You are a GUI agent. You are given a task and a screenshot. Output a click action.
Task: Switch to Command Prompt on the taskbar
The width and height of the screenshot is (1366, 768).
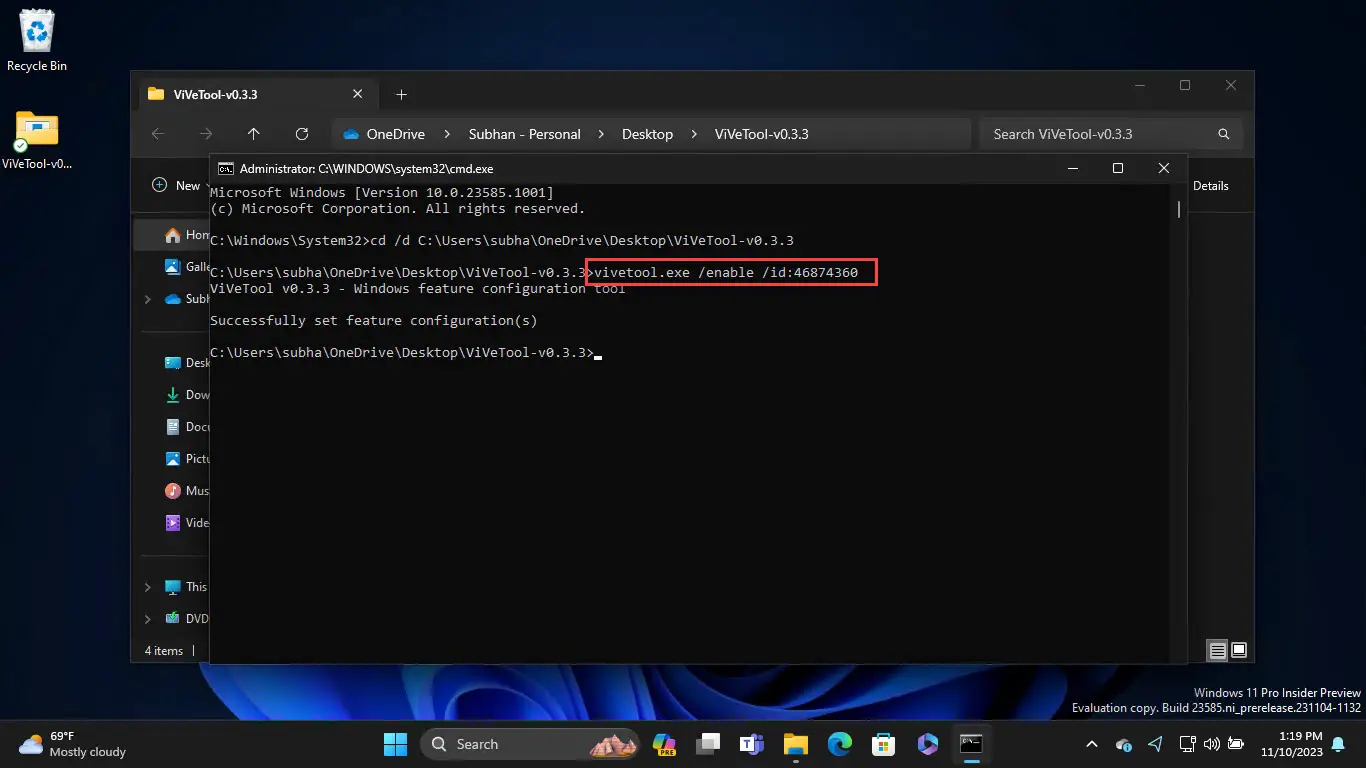click(971, 744)
